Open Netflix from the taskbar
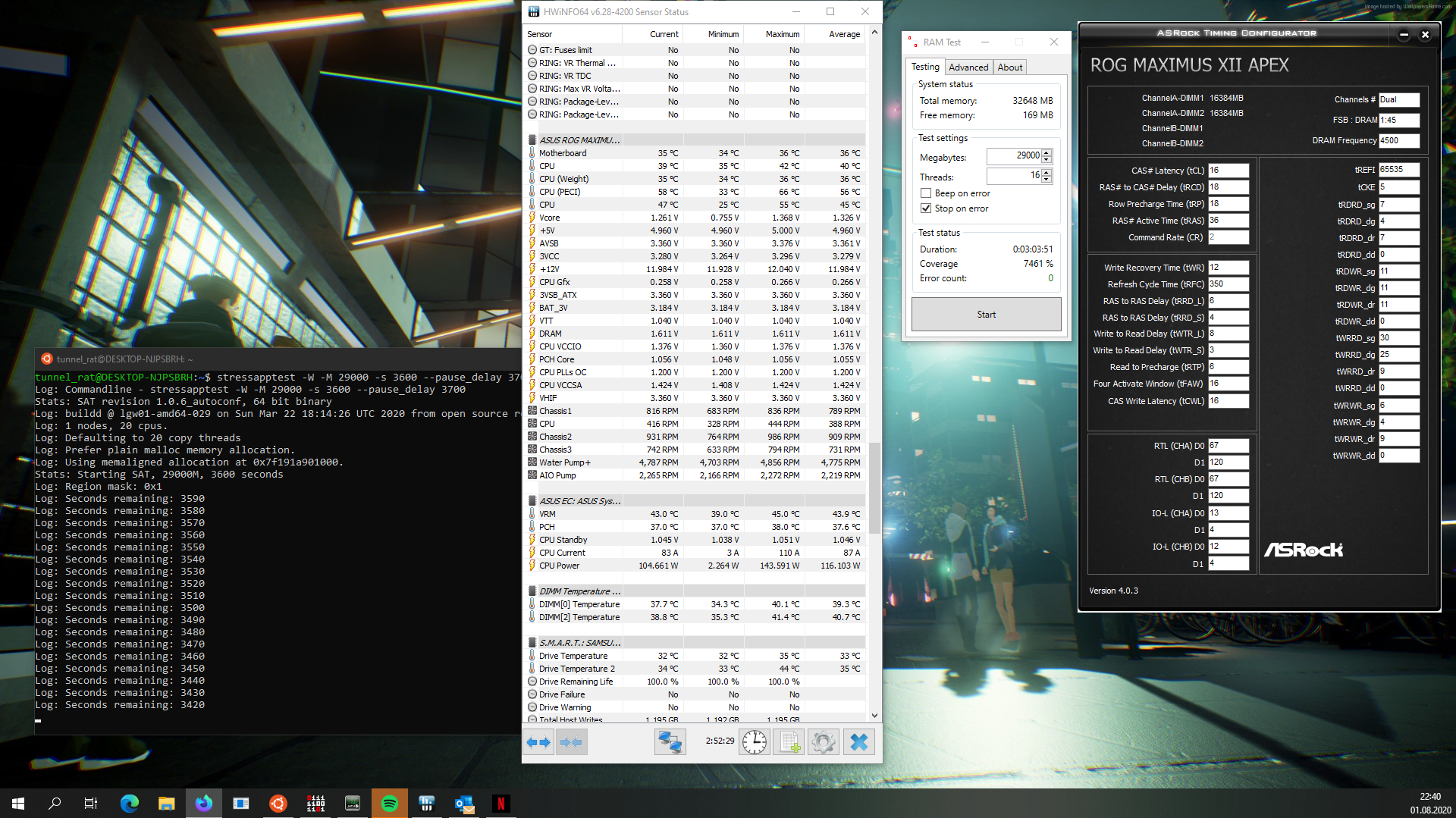 coord(501,804)
